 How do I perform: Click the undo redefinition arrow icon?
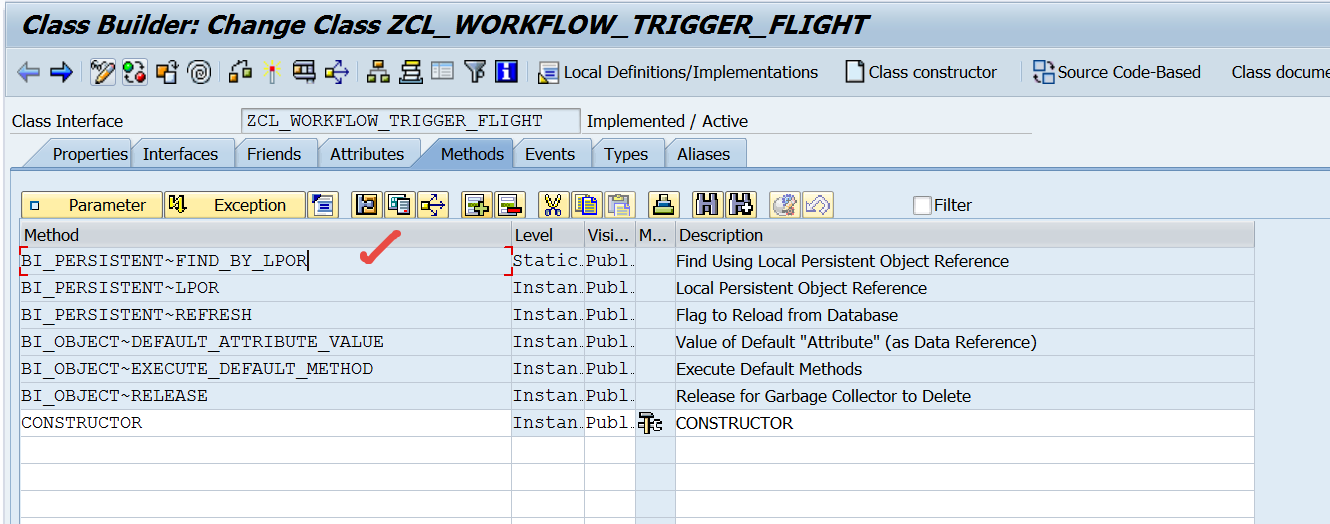[818, 205]
